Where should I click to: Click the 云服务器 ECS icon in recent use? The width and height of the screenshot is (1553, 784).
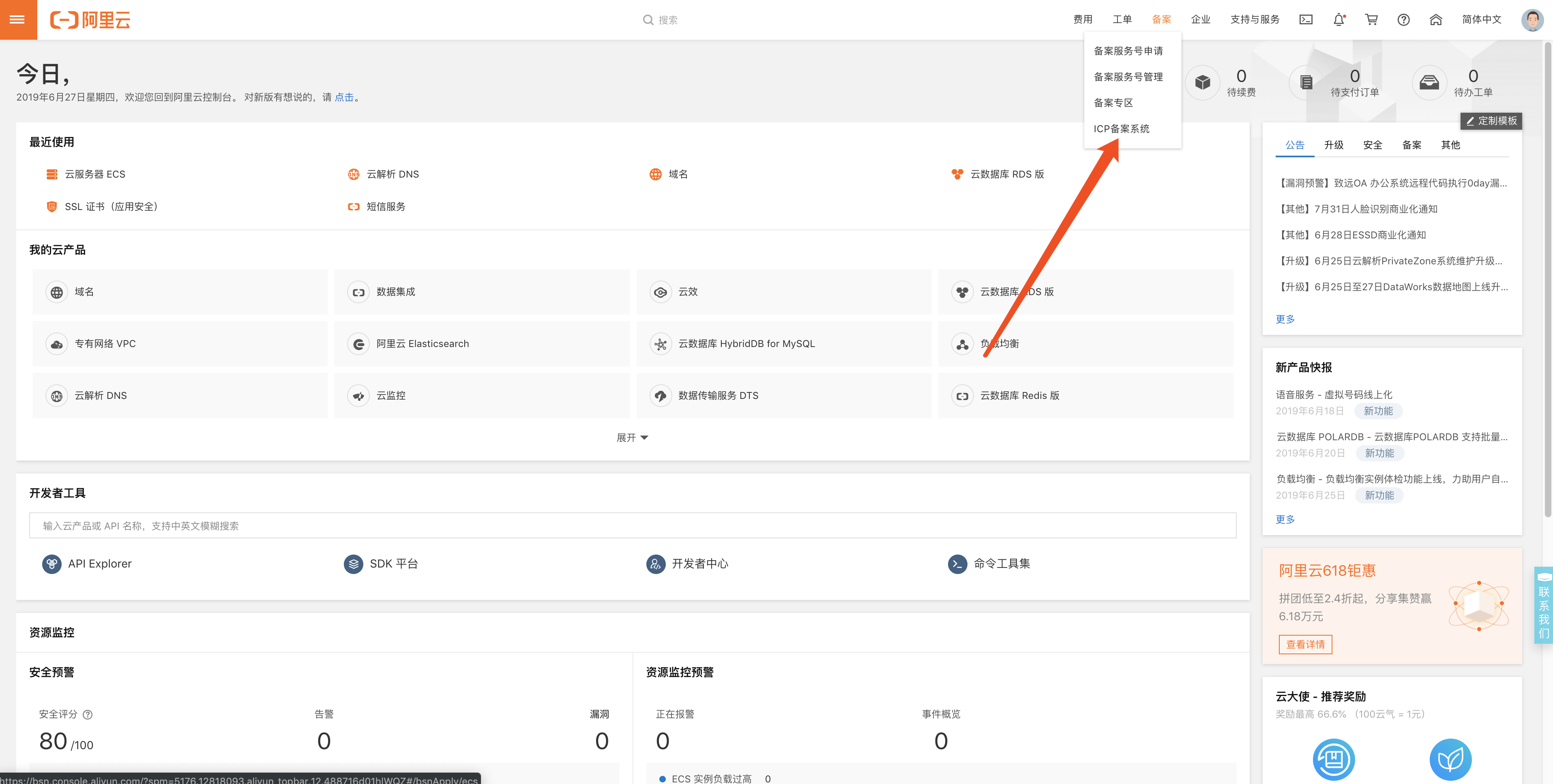click(52, 174)
